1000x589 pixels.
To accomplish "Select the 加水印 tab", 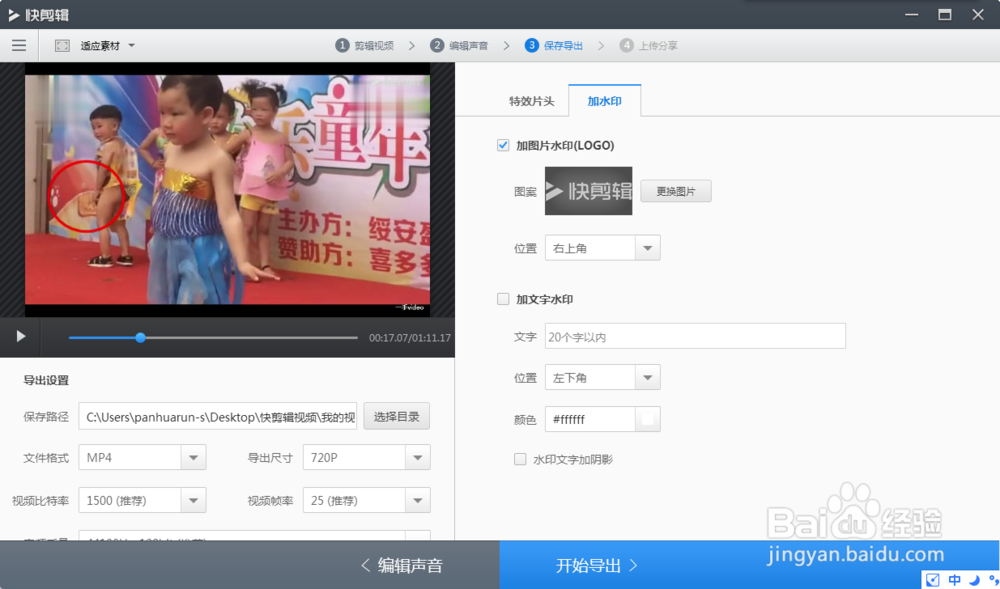I will (605, 101).
